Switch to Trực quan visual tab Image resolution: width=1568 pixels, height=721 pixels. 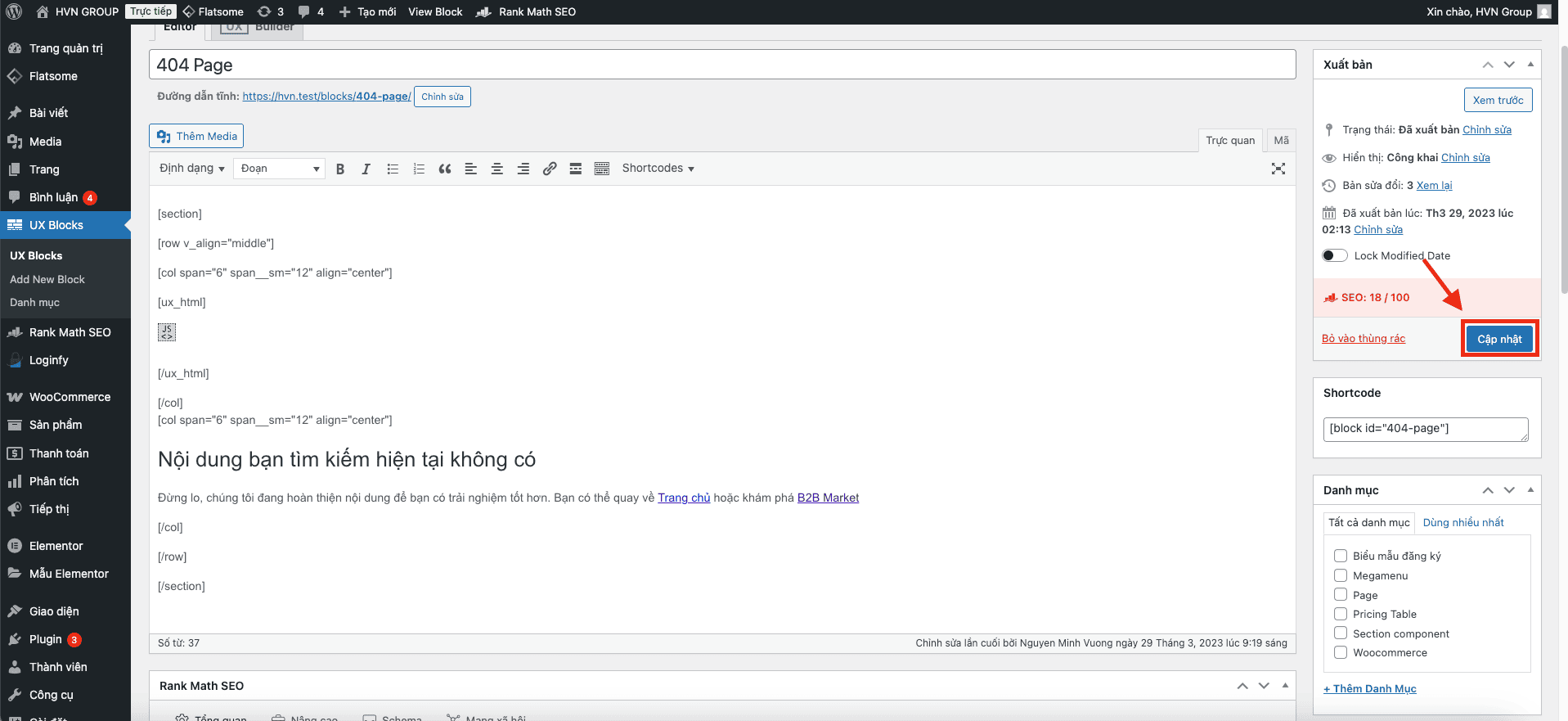coord(1230,141)
